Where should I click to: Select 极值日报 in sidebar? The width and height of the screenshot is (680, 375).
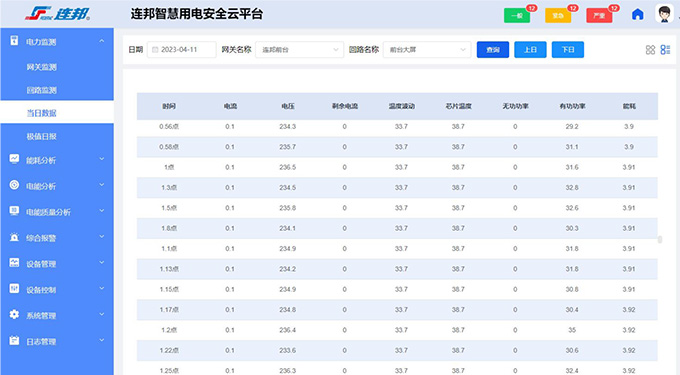(x=42, y=137)
